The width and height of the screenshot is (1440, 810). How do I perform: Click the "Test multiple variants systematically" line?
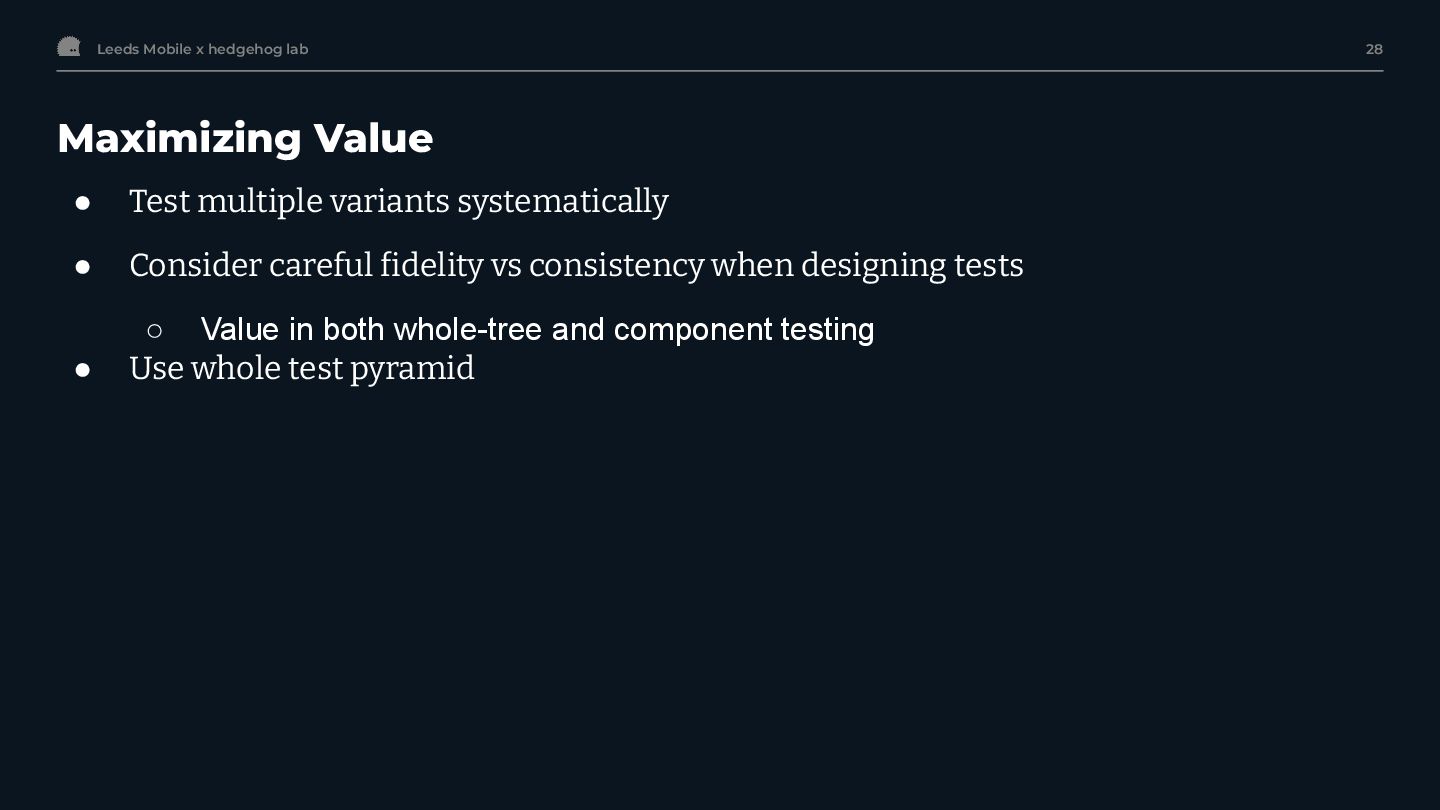pyautogui.click(x=398, y=201)
